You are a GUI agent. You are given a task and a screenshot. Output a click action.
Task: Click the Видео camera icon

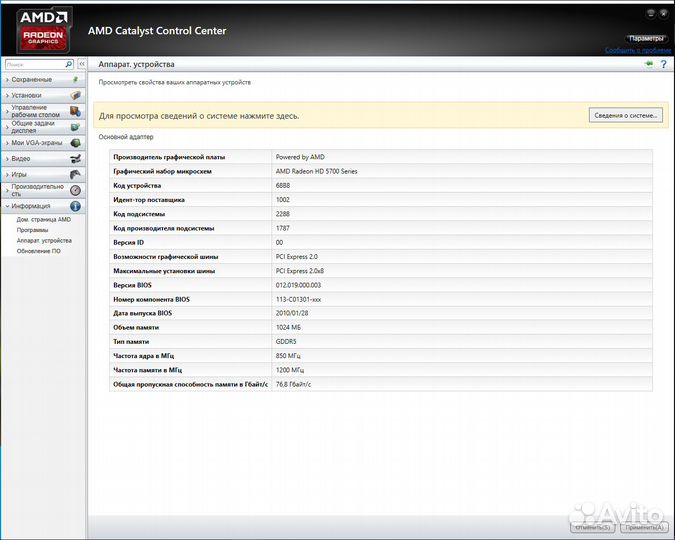[75, 158]
